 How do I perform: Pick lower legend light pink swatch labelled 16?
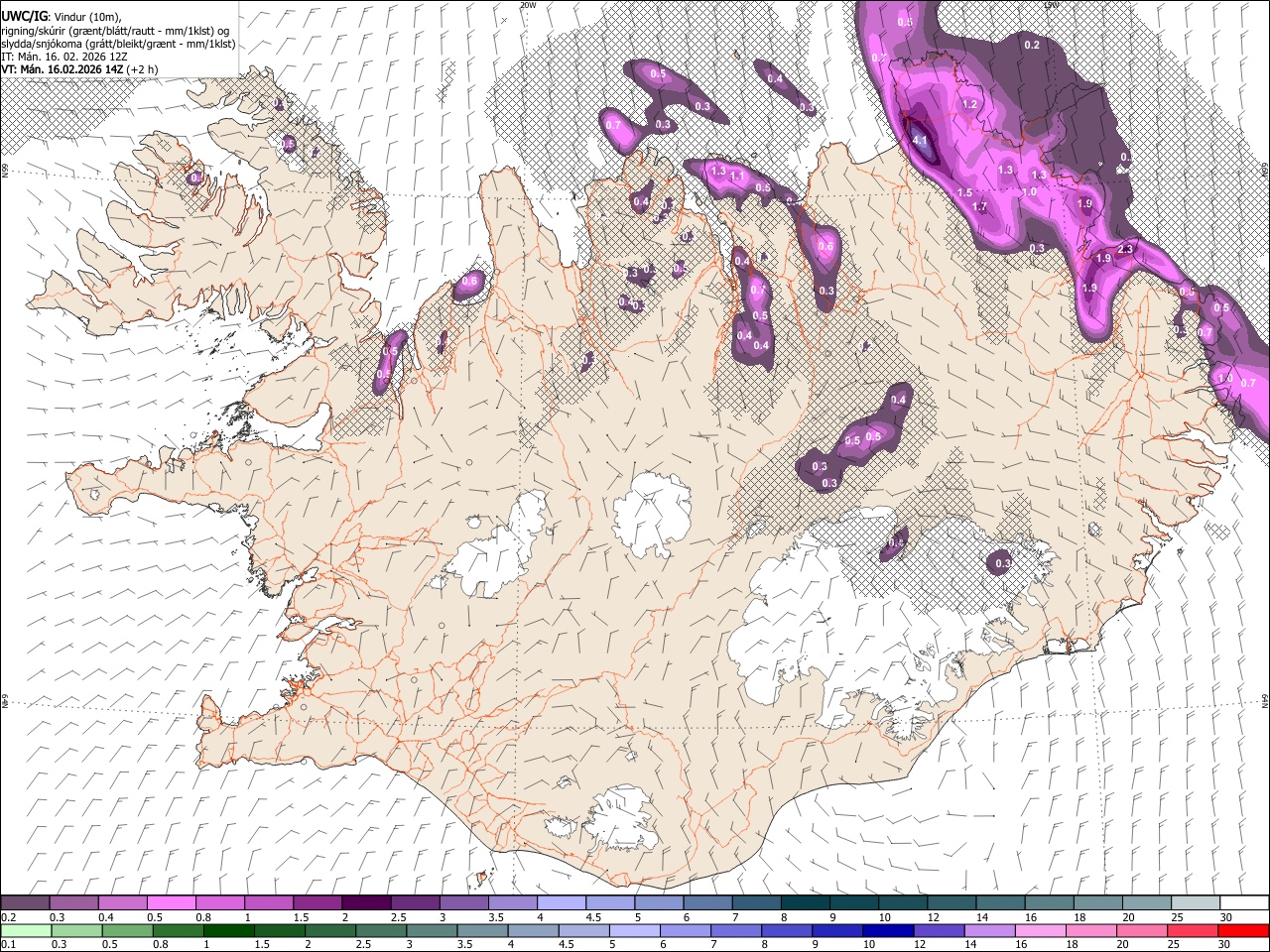point(1039,930)
